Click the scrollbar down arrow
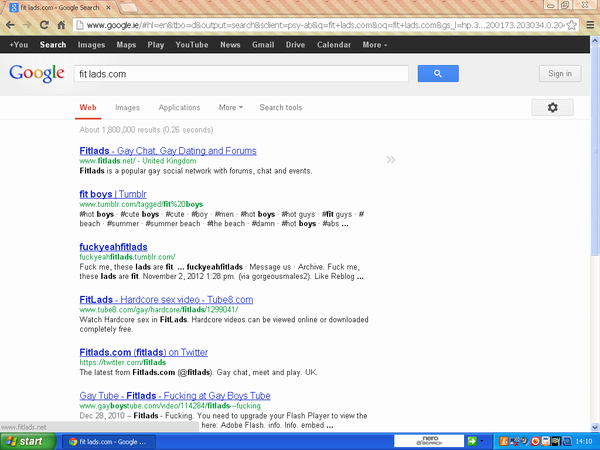600x450 pixels. click(x=595, y=427)
